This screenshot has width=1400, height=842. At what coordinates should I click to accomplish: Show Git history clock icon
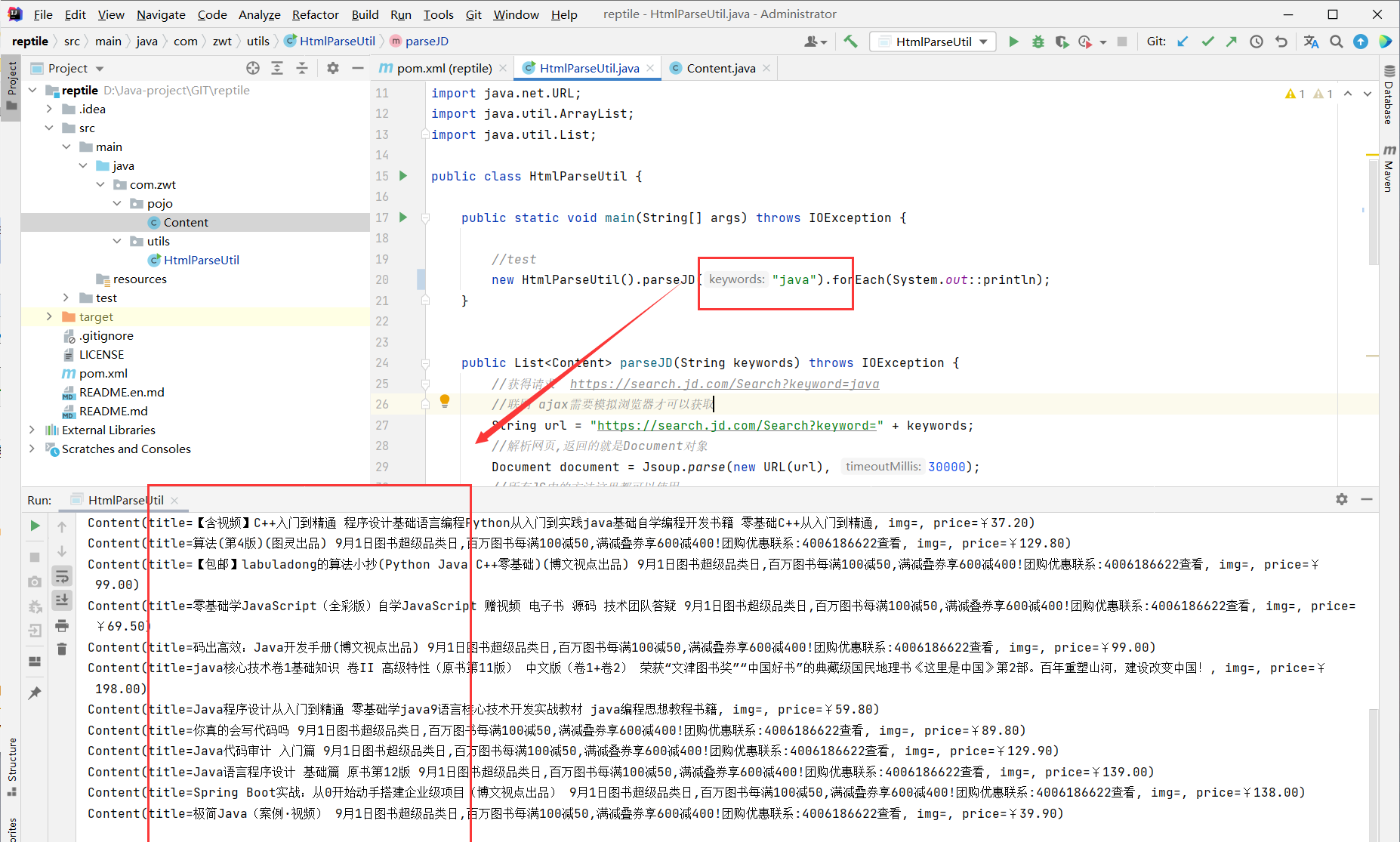[1257, 42]
